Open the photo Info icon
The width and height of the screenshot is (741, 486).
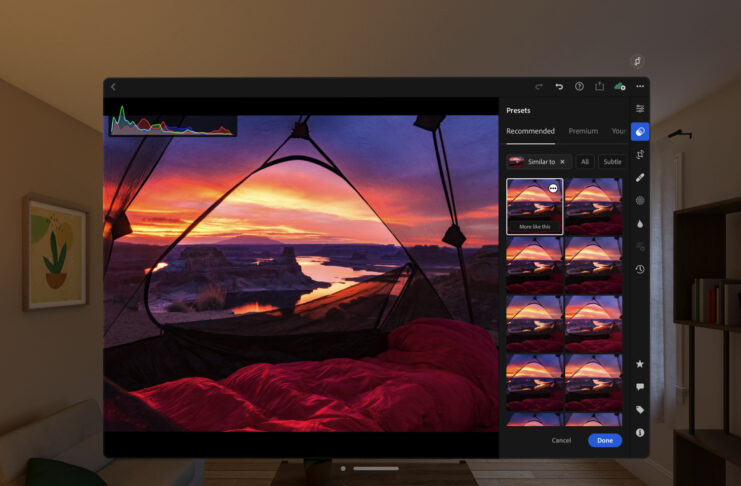[x=640, y=433]
